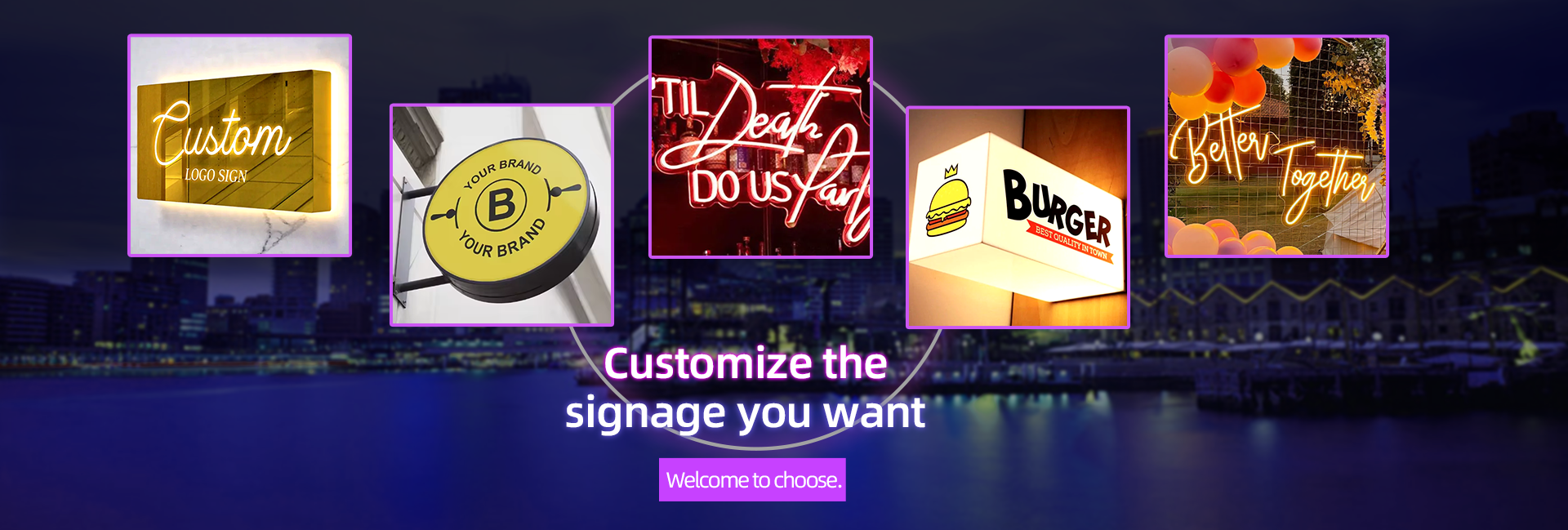Click the neon DO US text
The width and height of the screenshot is (1568, 530).
[742, 187]
